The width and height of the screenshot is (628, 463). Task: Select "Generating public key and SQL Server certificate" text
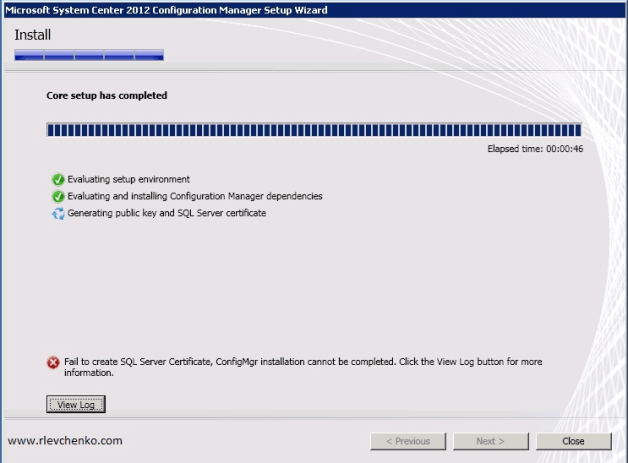(x=167, y=213)
